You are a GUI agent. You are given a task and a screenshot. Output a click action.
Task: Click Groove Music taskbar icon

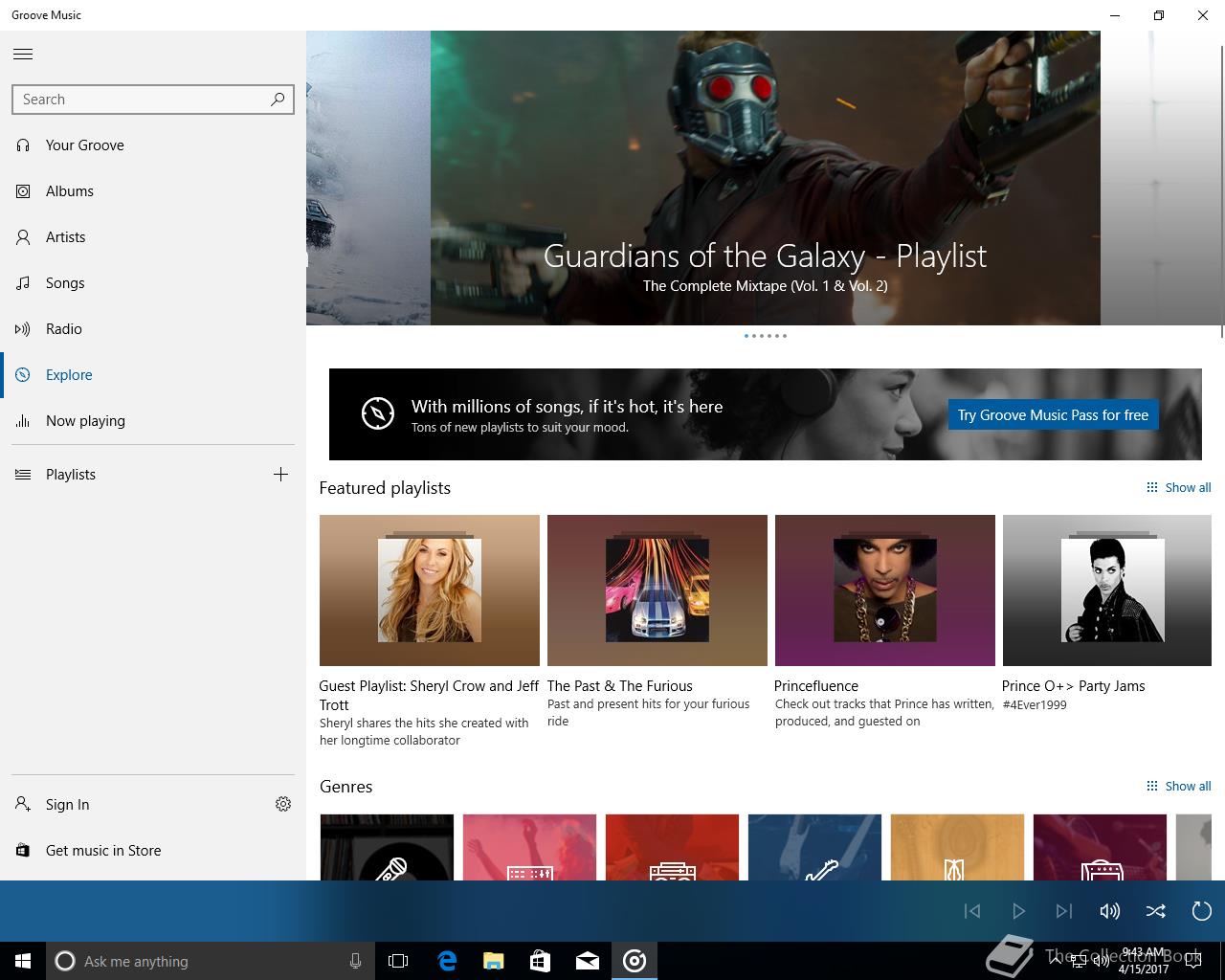click(x=635, y=961)
